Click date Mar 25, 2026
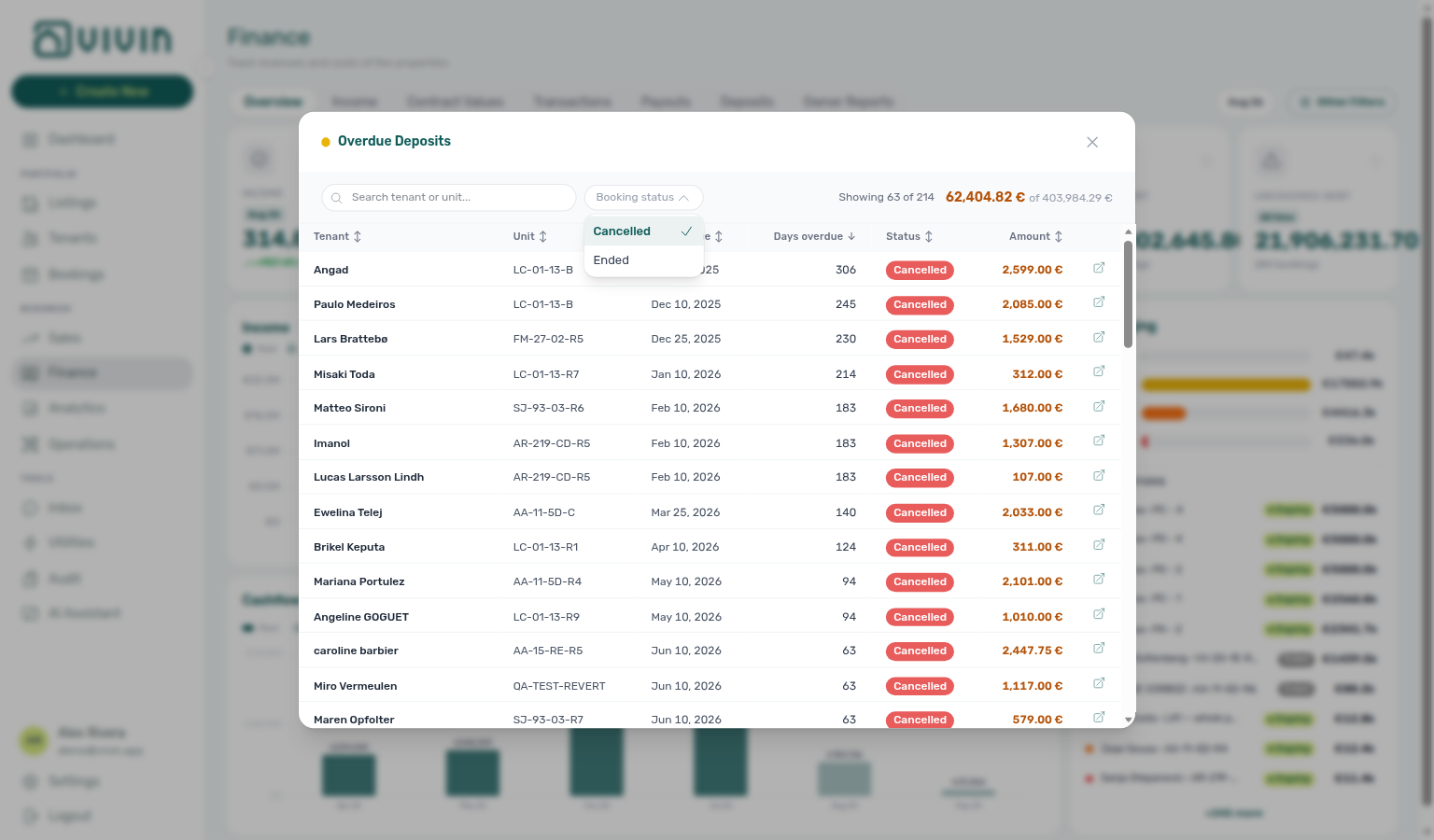 click(x=685, y=513)
